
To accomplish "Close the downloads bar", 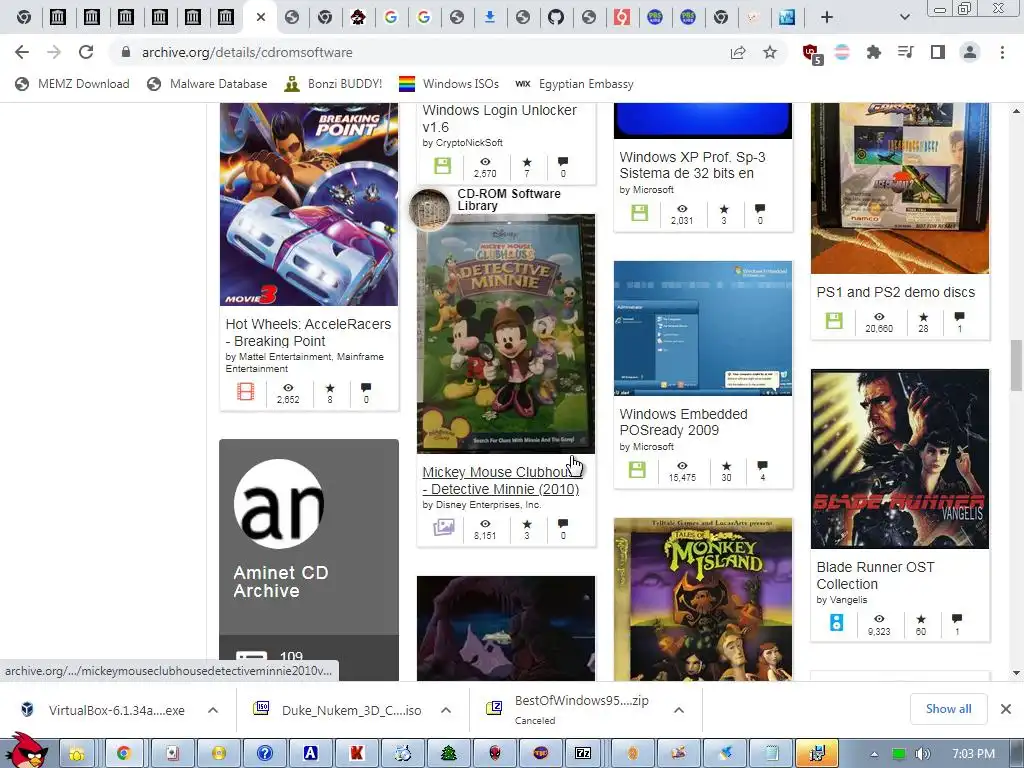I will (x=1006, y=709).
